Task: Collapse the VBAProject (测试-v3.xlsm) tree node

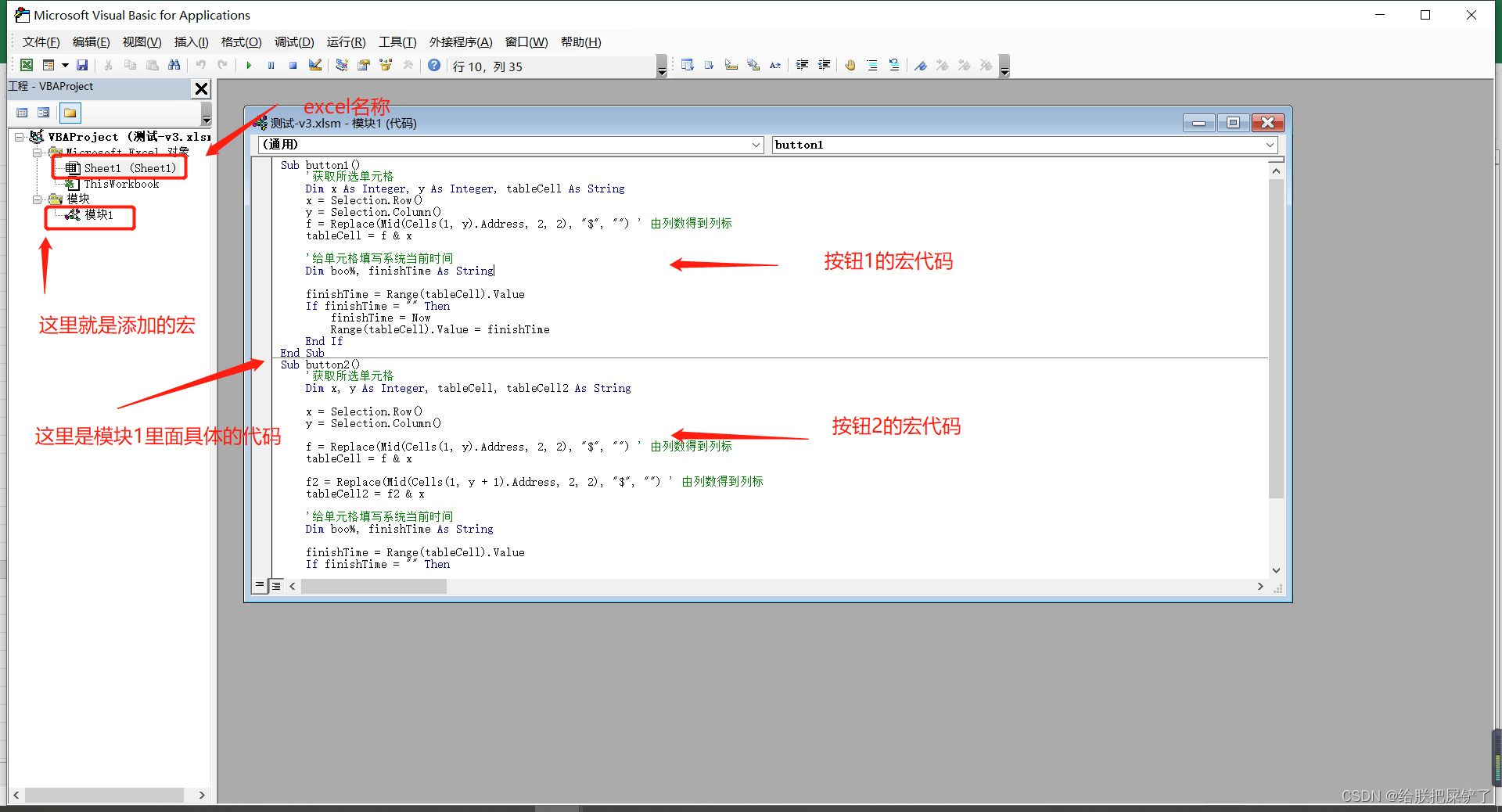Action: click(20, 137)
